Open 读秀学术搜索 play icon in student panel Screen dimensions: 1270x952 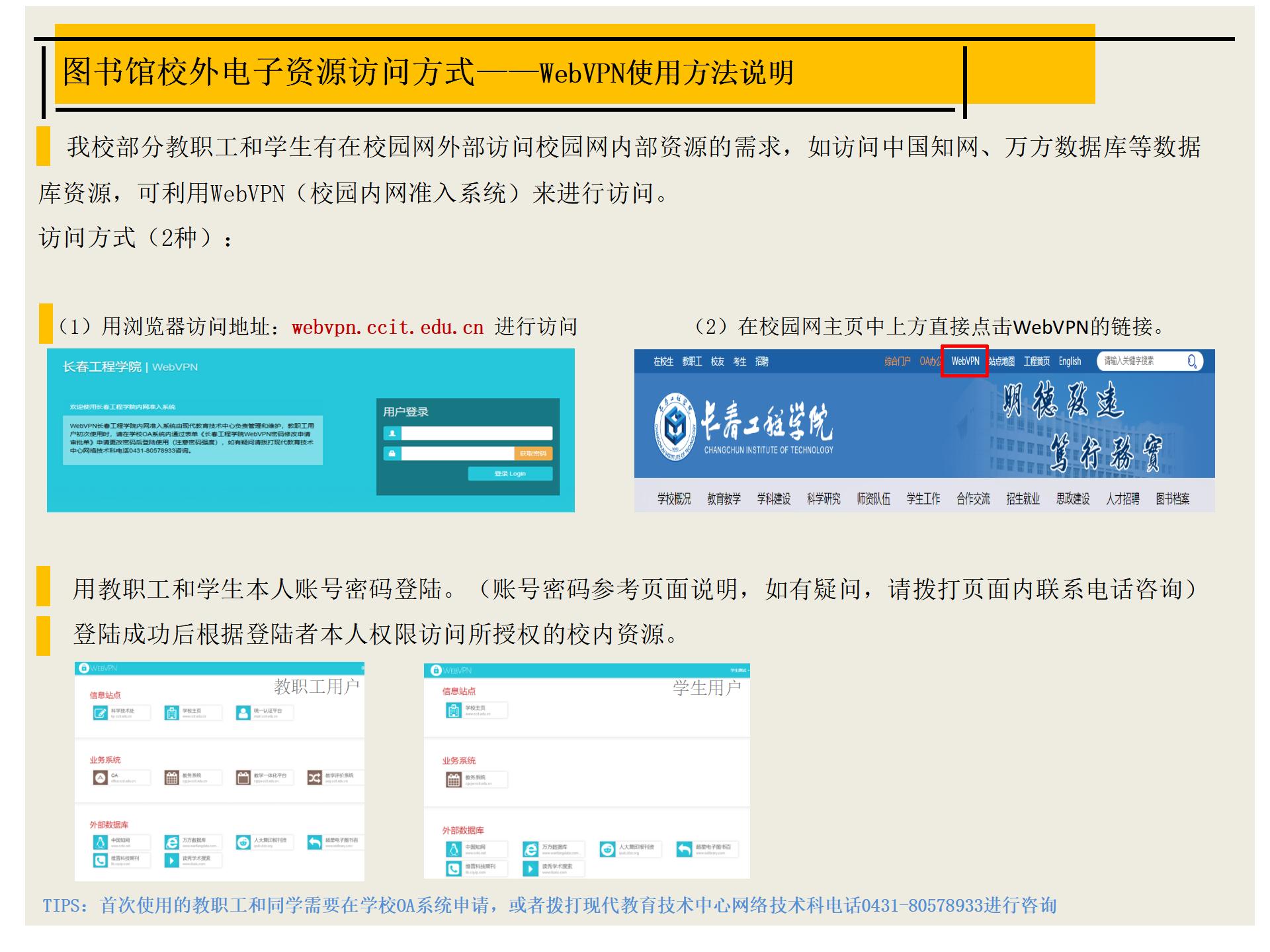pos(530,868)
